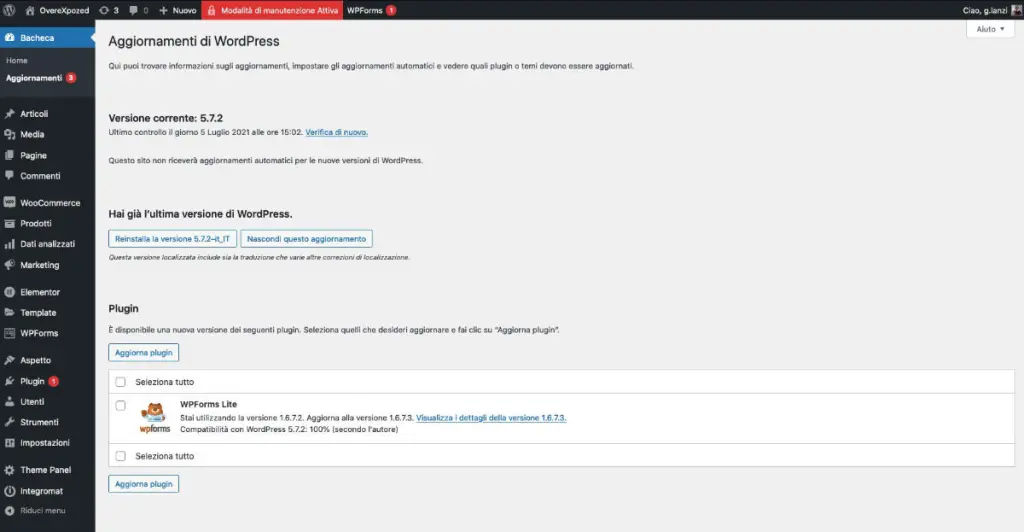This screenshot has height=532, width=1024.
Task: Open the Home submenu item
Action: click(17, 60)
